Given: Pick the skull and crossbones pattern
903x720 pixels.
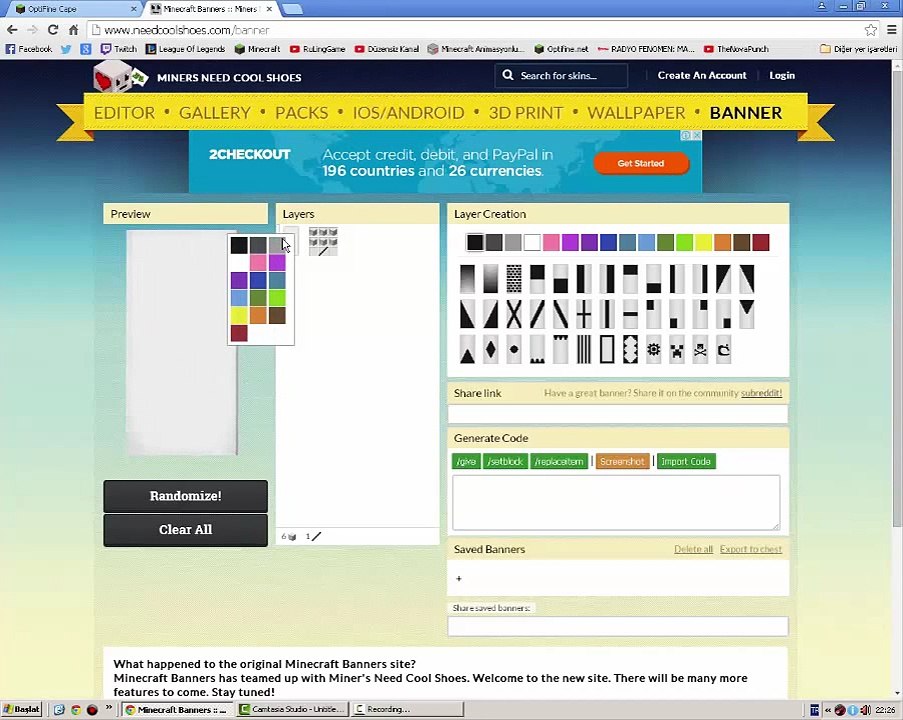Looking at the screenshot, I should tap(700, 349).
